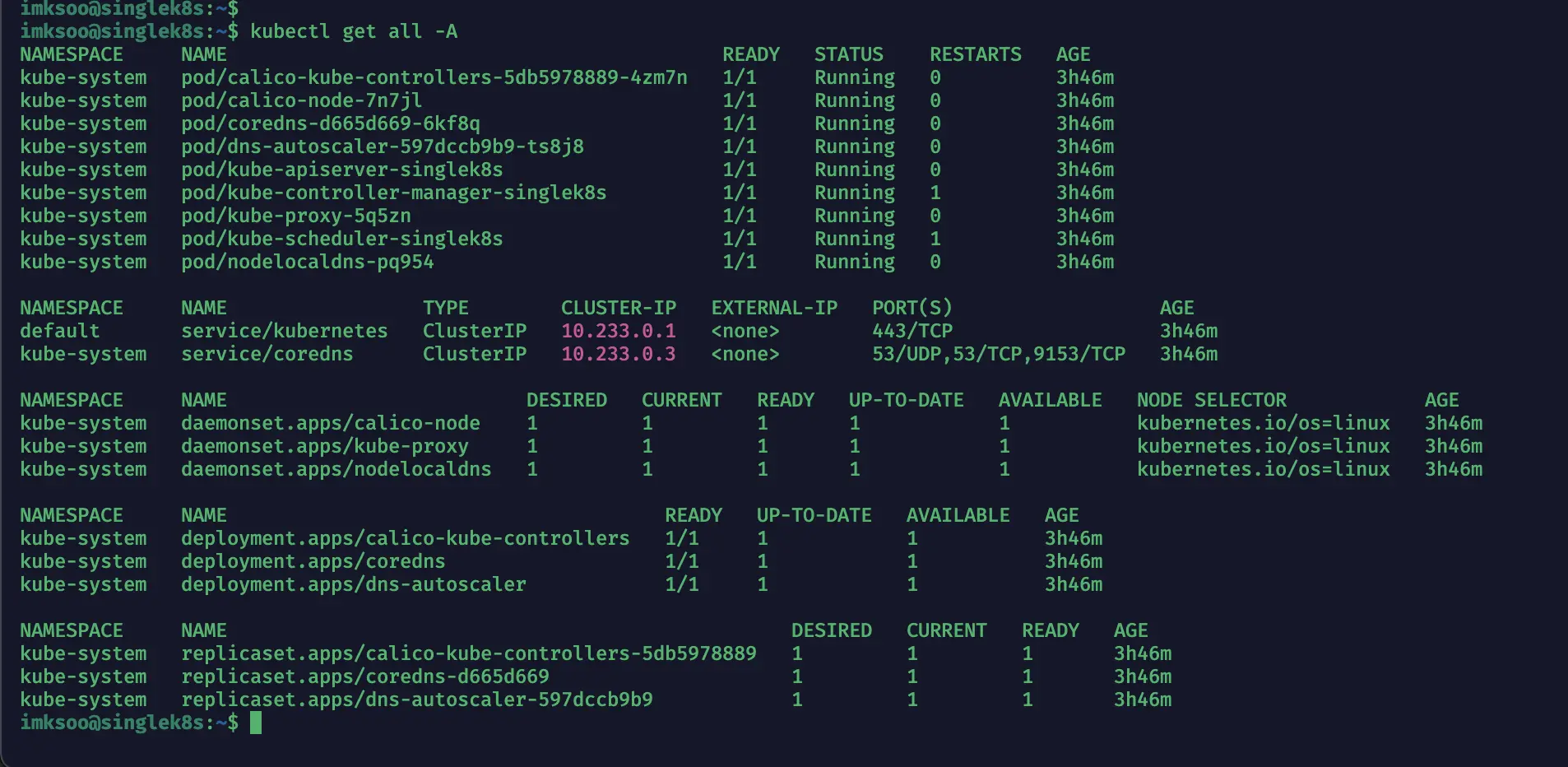1568x767 pixels.
Task: Click the replicaset.apps/coredns-d665d669 entry
Action: click(x=364, y=676)
